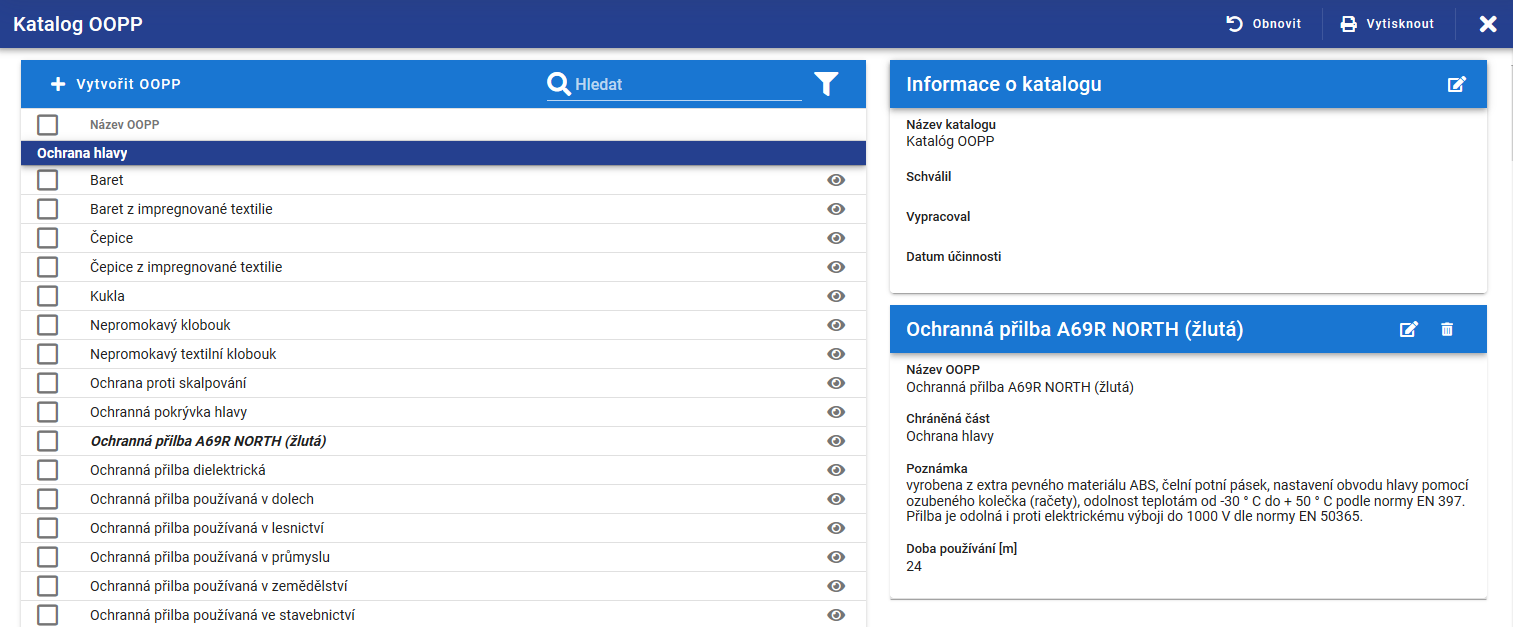Check the Baret z impregnované textilie checkbox
The image size is (1513, 627).
click(x=48, y=209)
